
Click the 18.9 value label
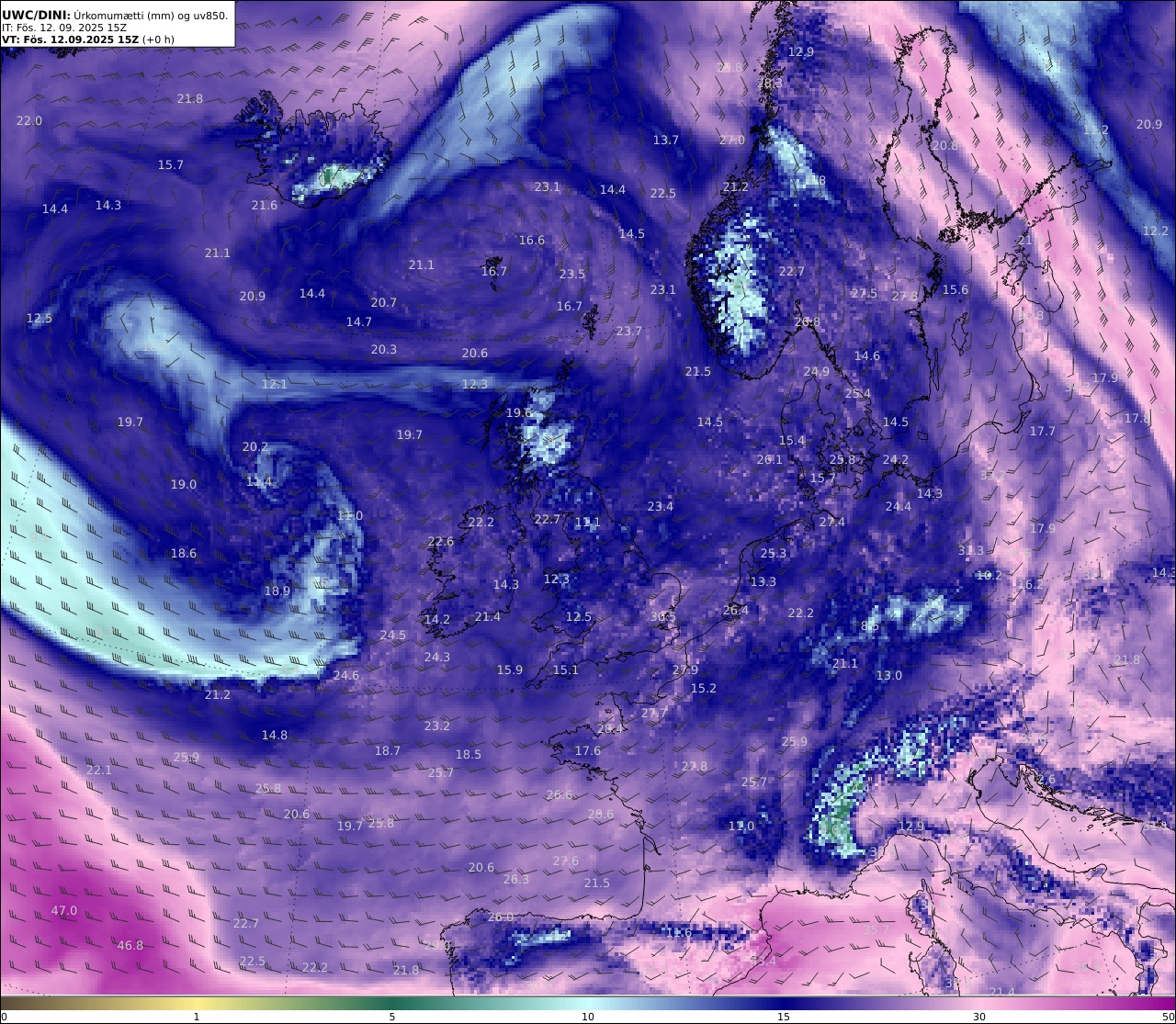point(277,591)
